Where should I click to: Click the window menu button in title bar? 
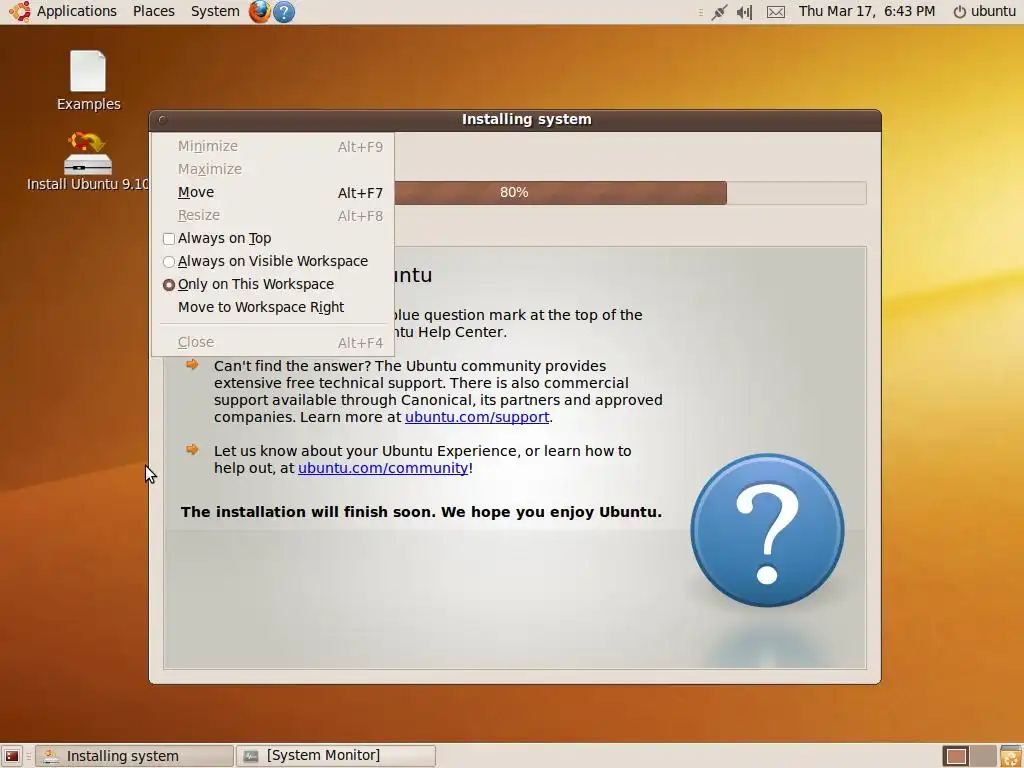pos(163,120)
